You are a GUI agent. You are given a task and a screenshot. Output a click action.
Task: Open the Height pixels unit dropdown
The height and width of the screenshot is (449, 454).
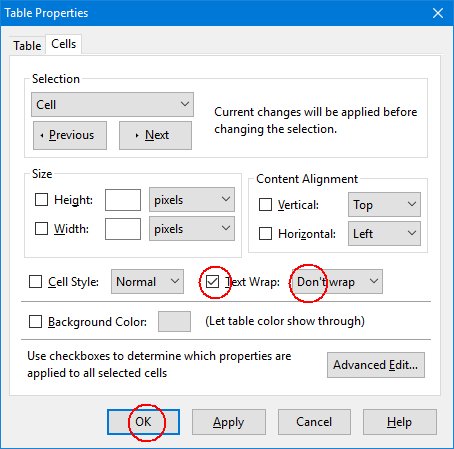point(192,200)
